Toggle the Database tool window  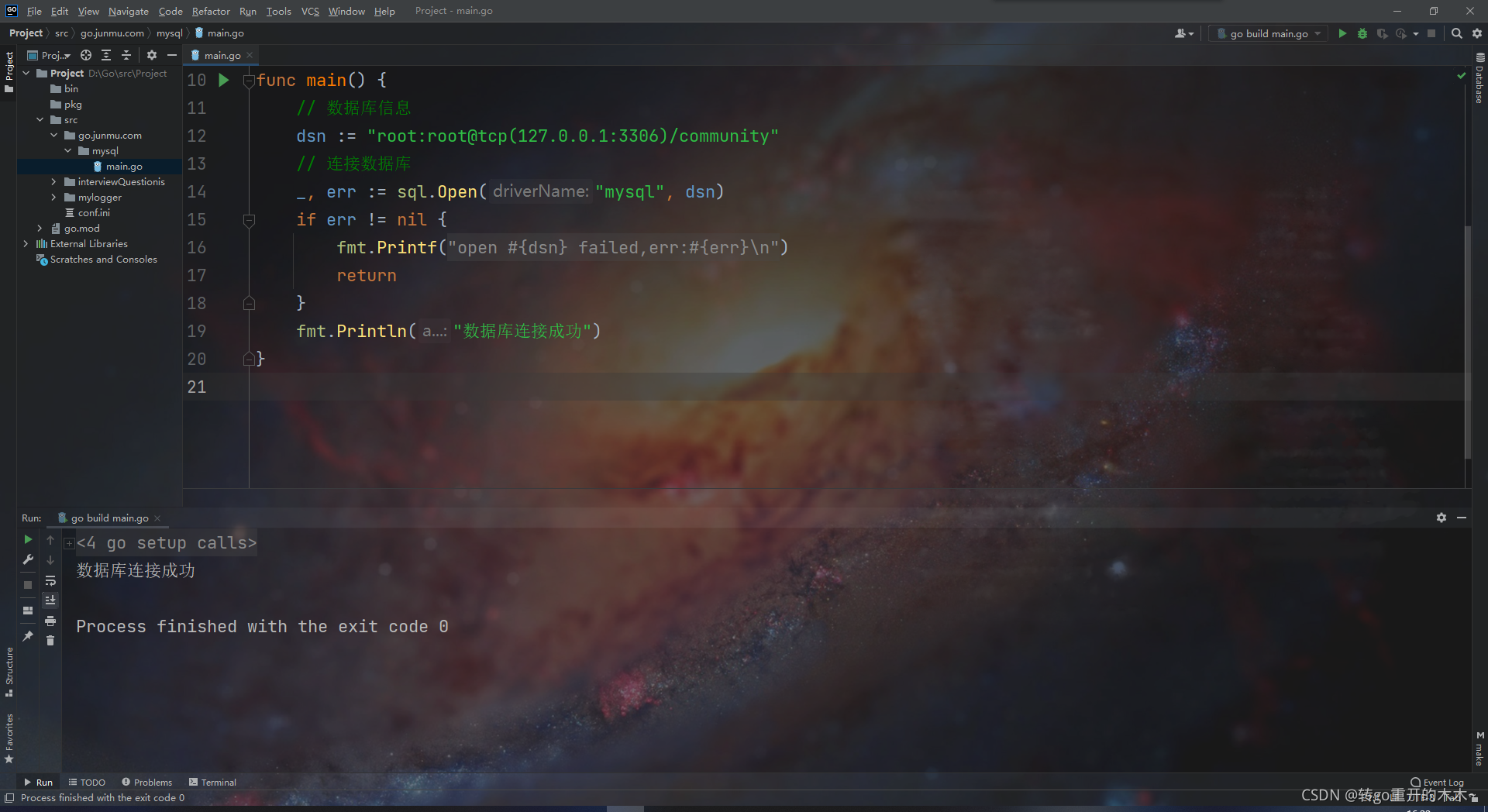pyautogui.click(x=1479, y=77)
